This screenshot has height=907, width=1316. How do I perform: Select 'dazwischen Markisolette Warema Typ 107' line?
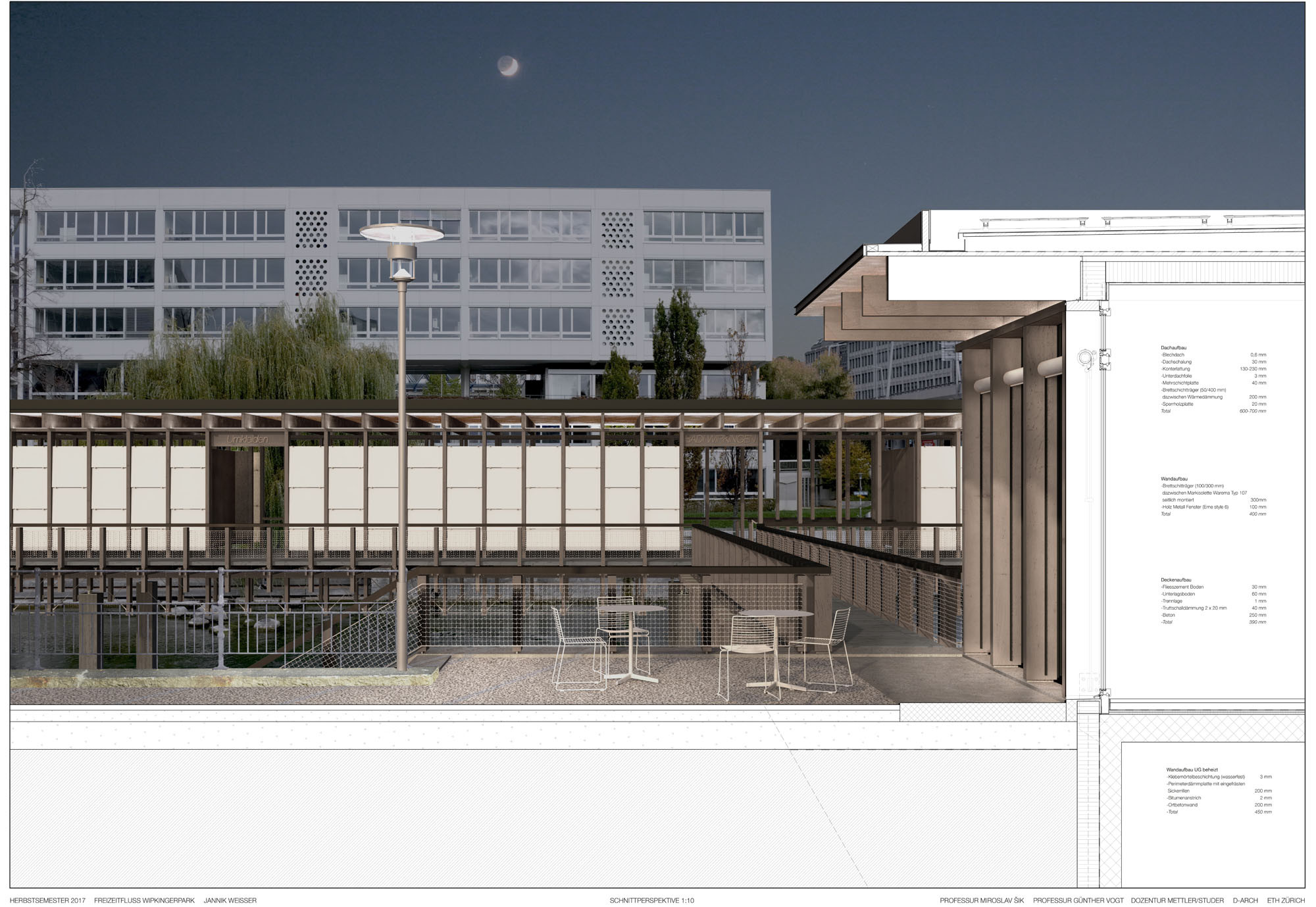(x=1204, y=493)
